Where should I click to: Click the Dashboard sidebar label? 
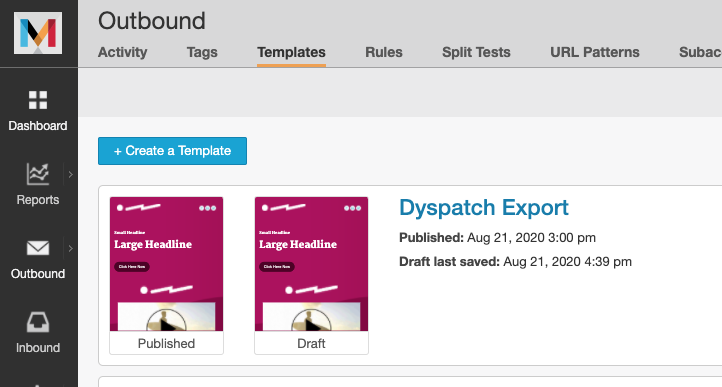point(38,126)
